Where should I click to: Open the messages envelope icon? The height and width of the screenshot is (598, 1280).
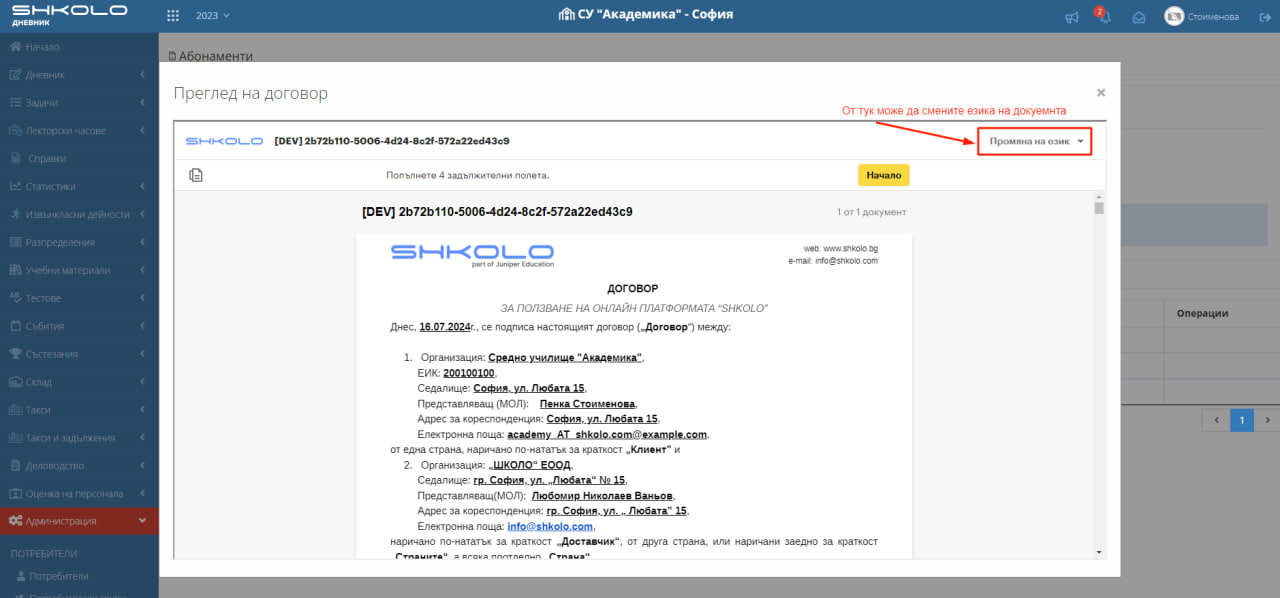tap(1138, 17)
